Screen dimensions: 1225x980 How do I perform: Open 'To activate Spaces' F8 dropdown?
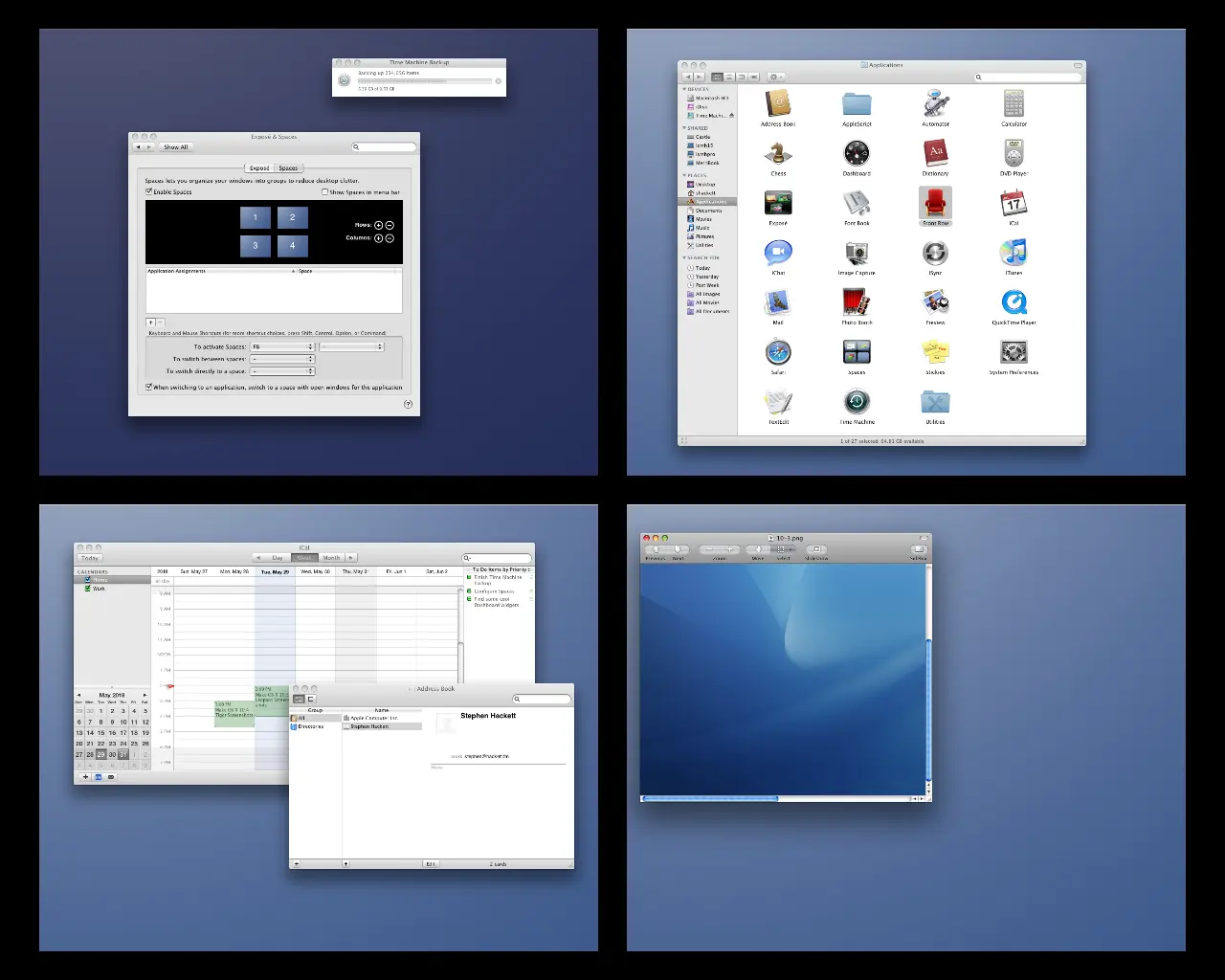coord(282,346)
